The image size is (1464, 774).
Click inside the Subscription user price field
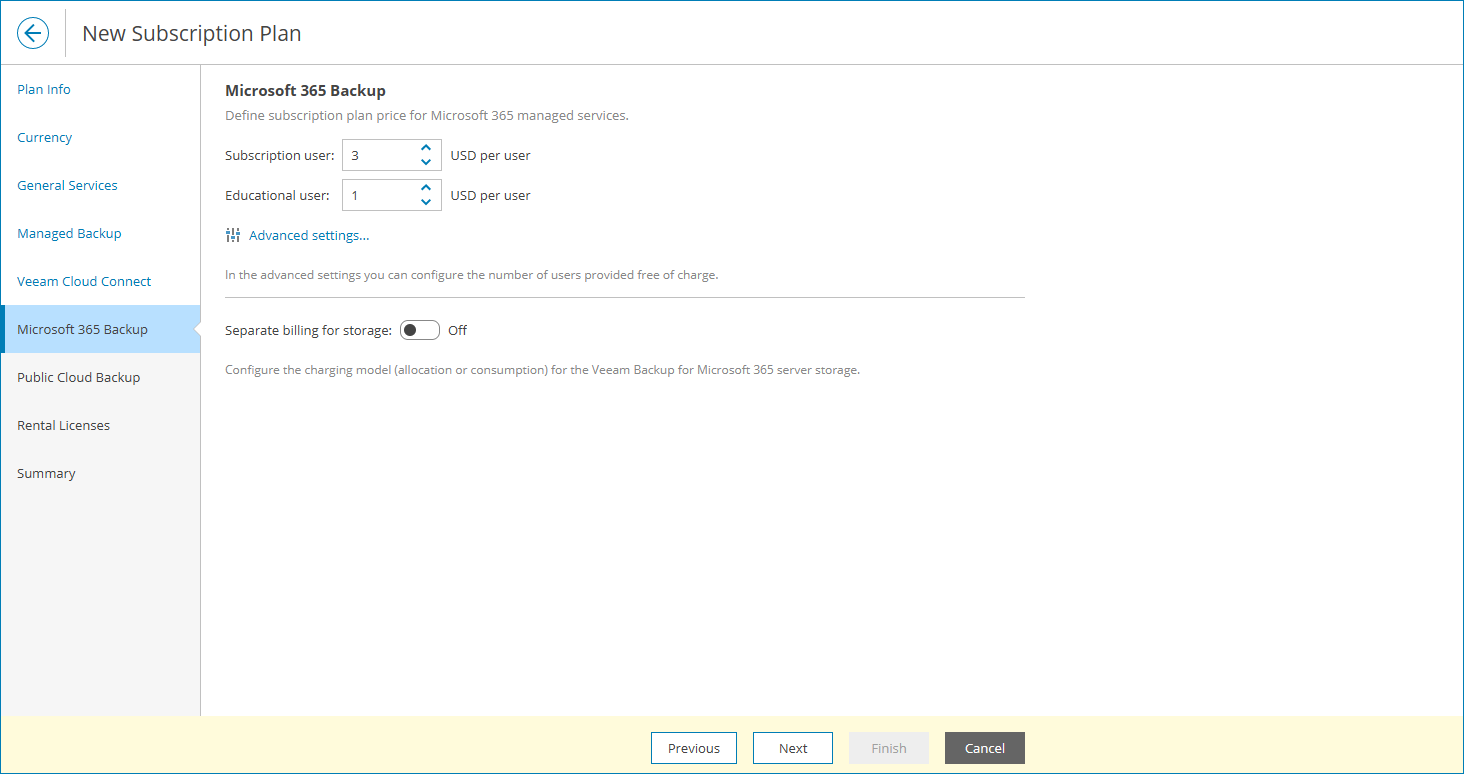coord(380,155)
